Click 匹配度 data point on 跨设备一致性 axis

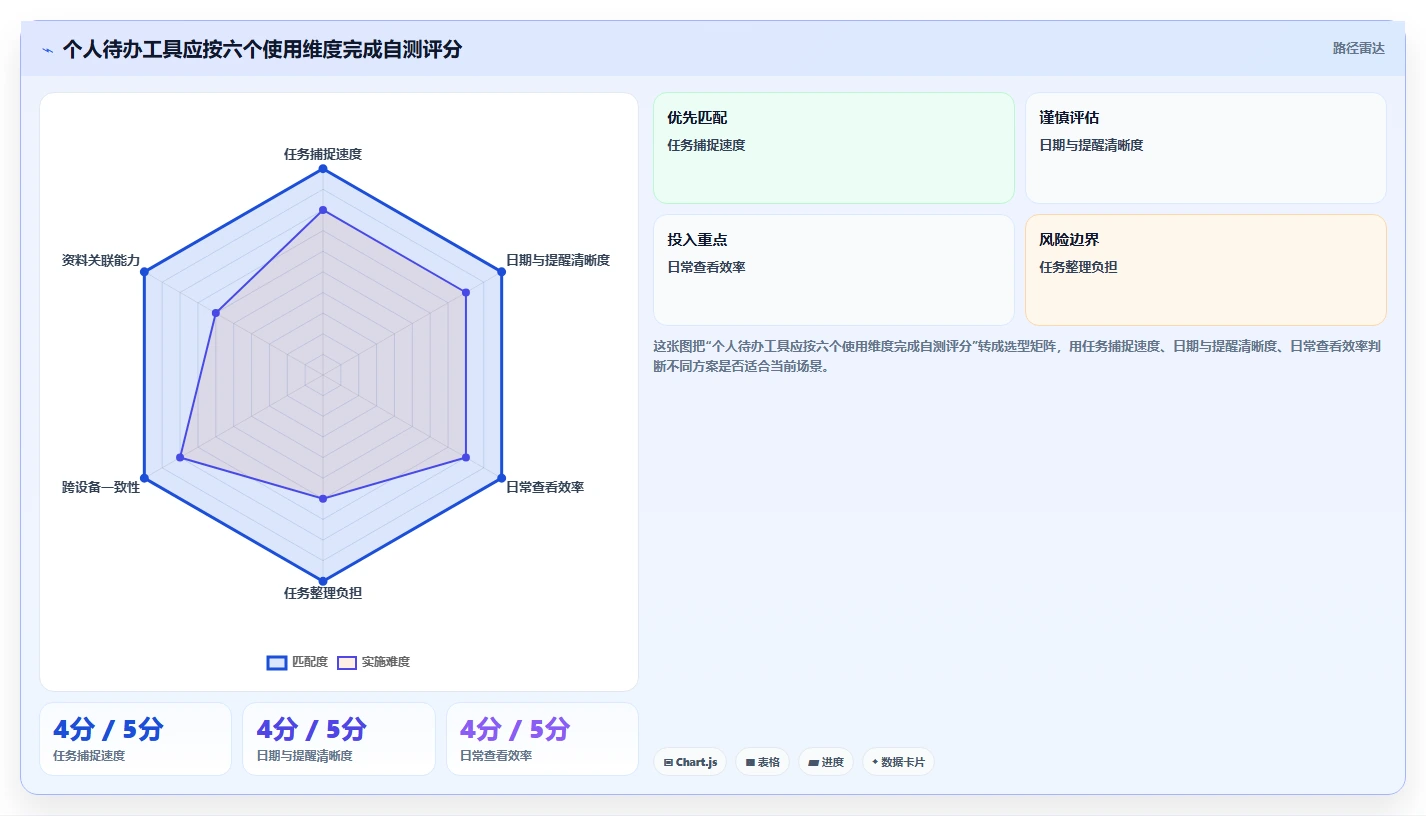pos(145,477)
